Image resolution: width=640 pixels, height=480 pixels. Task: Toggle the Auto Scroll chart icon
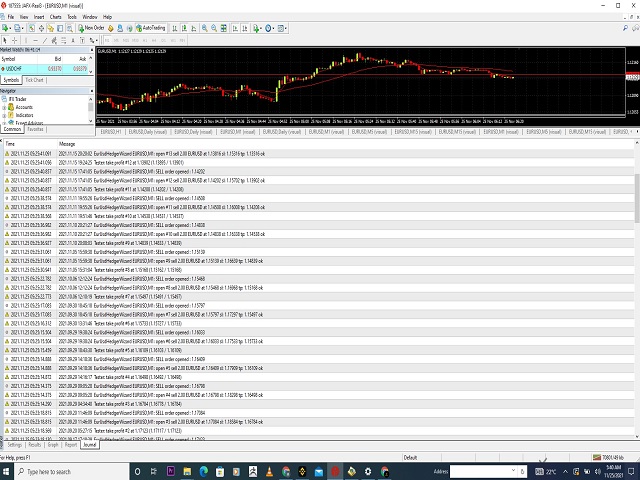[x=235, y=28]
